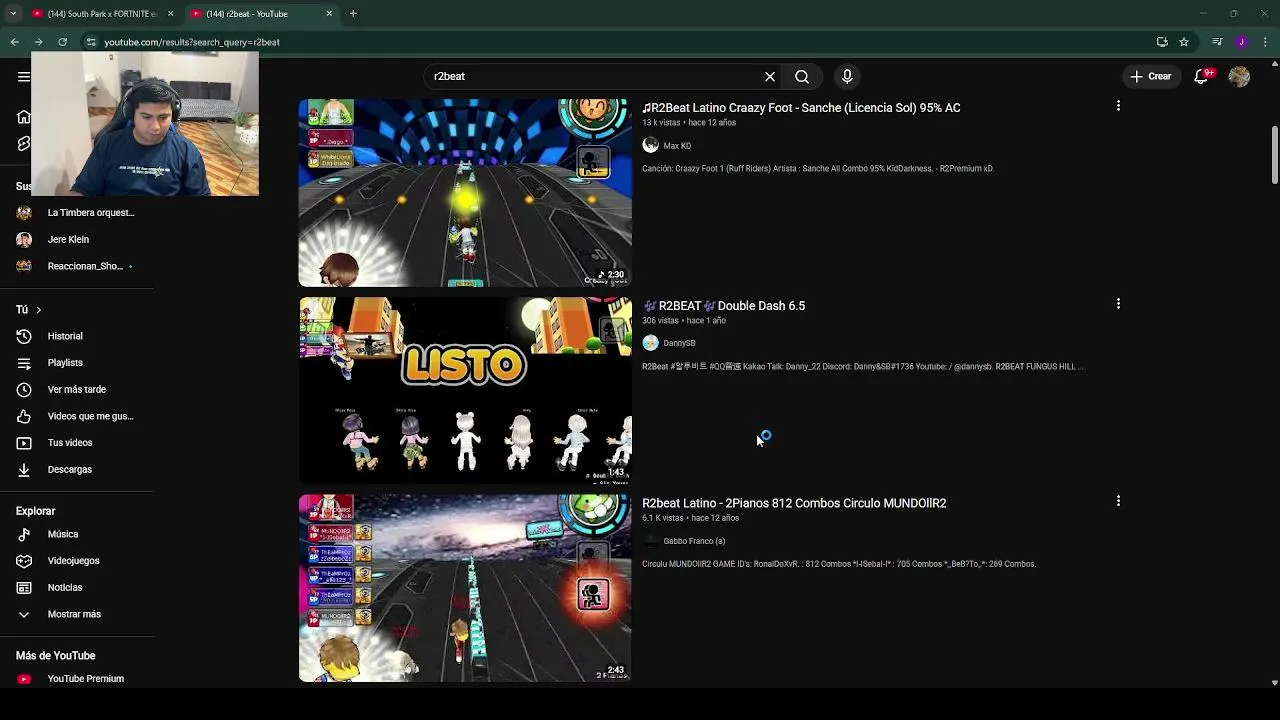This screenshot has height=720, width=1280.
Task: Open DannySB channel avatar
Action: pos(650,343)
